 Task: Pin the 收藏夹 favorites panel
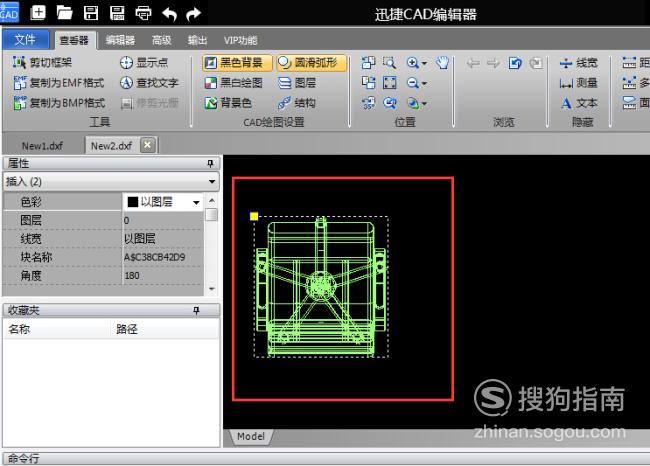point(196,310)
